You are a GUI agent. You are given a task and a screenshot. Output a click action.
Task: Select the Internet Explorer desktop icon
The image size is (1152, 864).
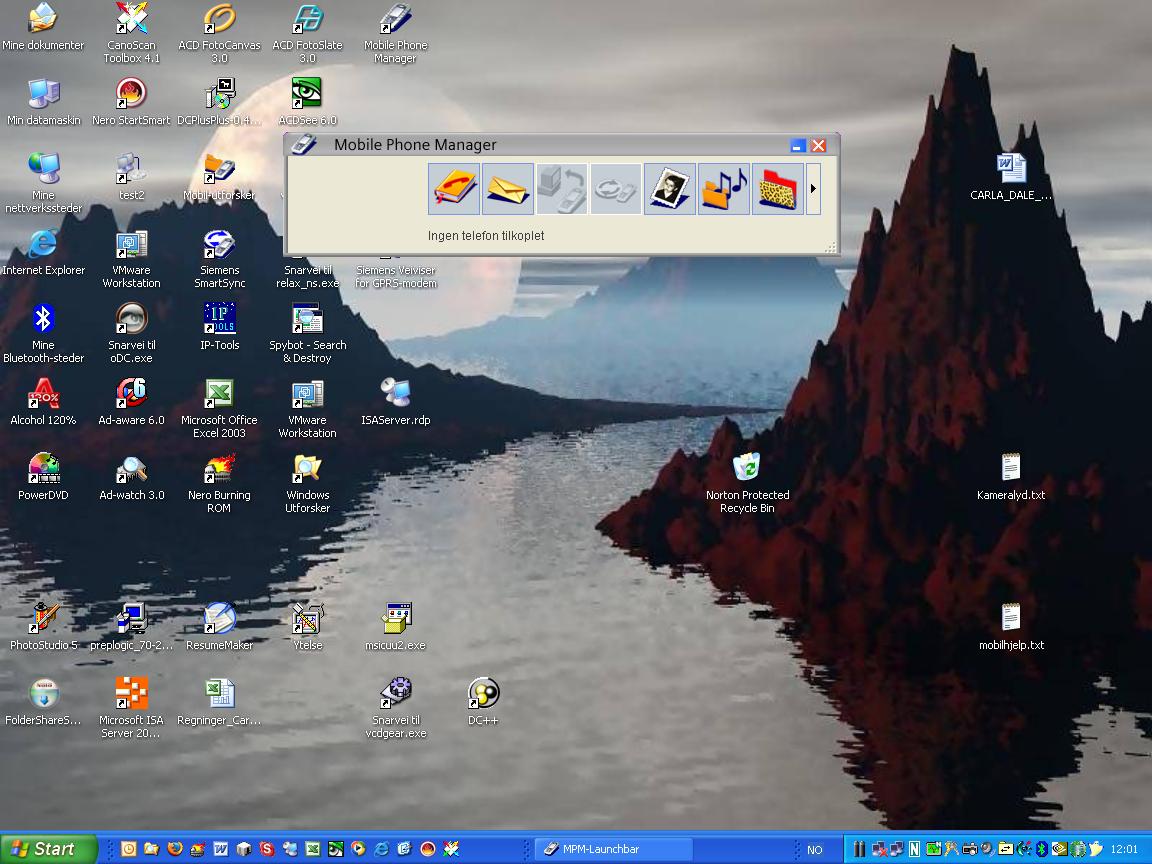43,253
